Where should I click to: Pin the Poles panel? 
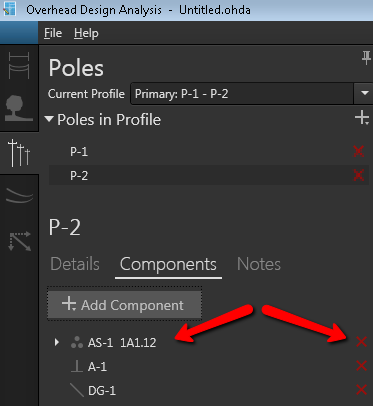click(366, 58)
